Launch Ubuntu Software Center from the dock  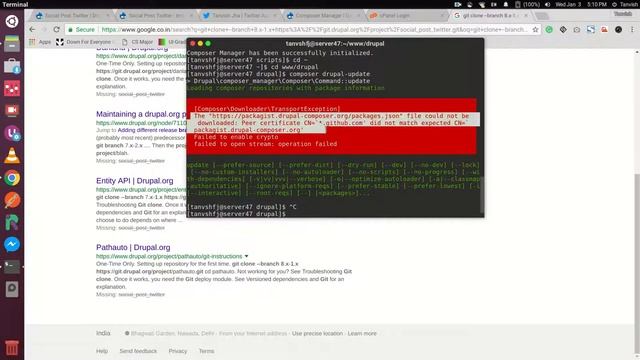[12, 66]
